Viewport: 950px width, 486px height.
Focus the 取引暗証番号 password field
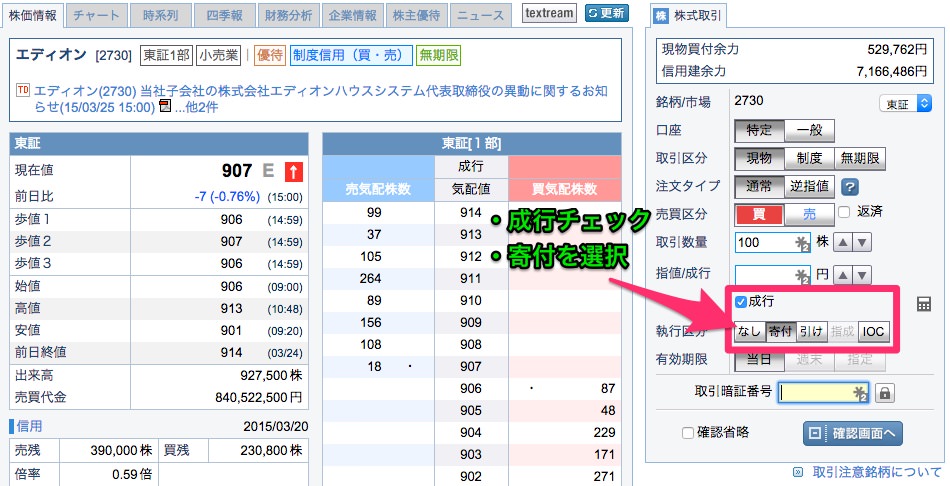point(823,393)
